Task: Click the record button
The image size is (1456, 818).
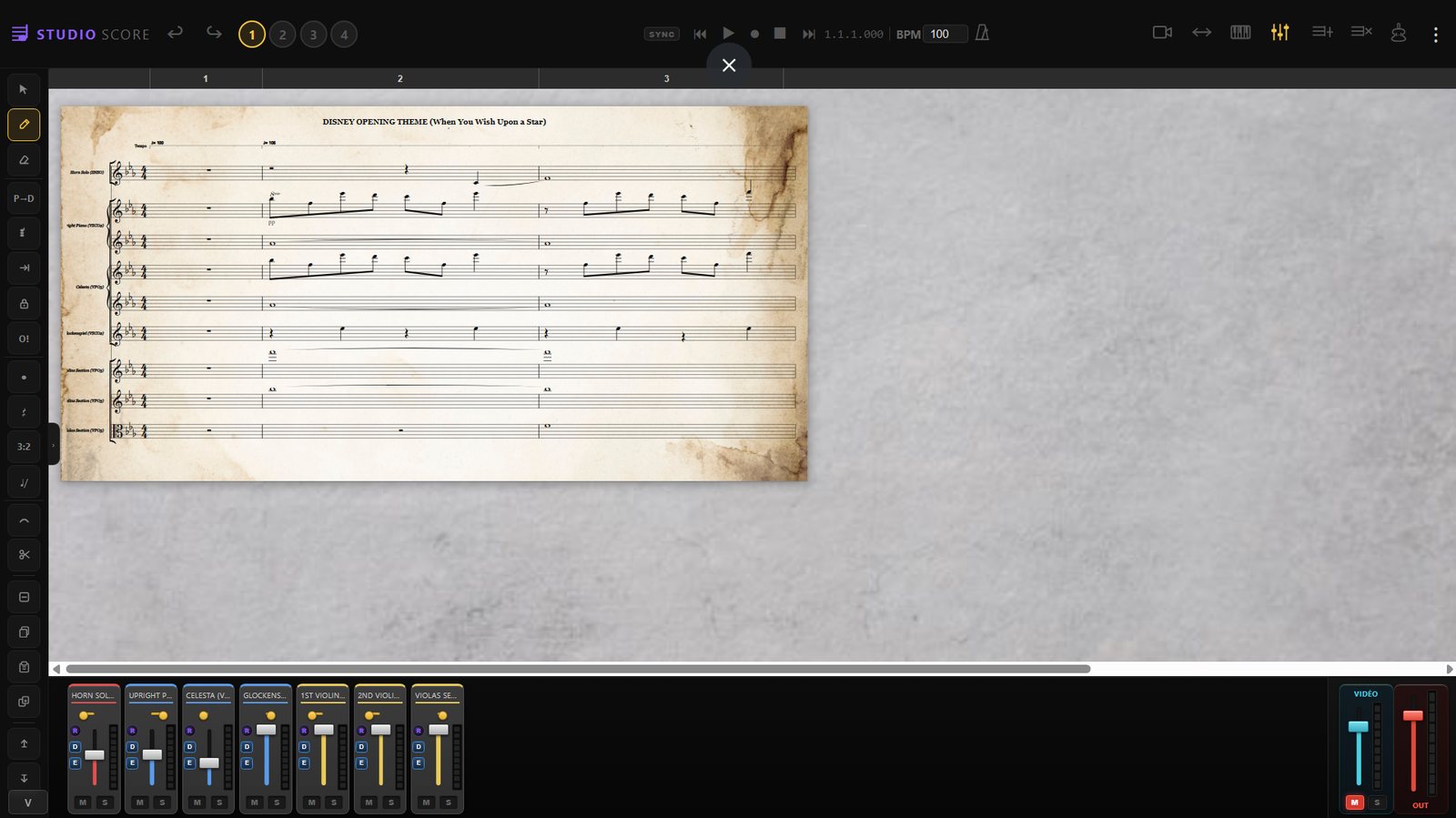Action: point(754,34)
